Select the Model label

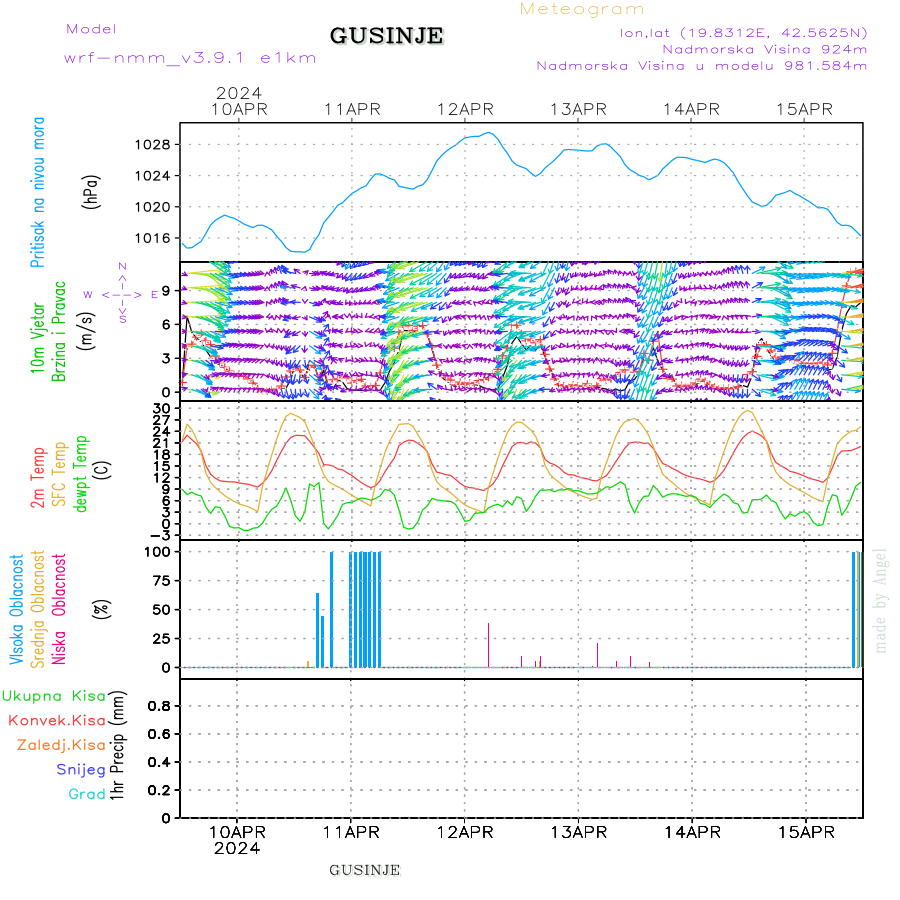coord(91,29)
